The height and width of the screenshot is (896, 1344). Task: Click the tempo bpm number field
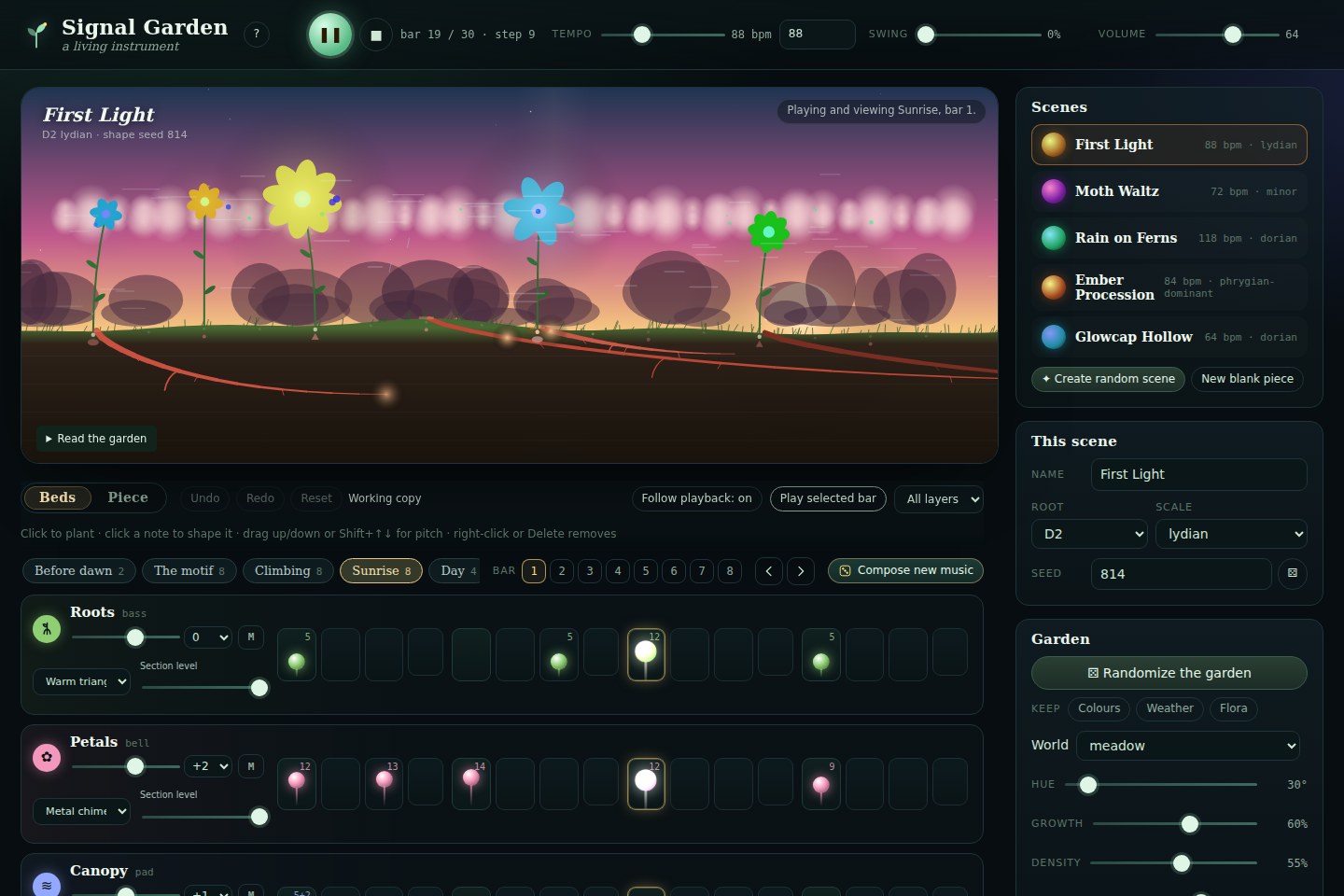817,34
